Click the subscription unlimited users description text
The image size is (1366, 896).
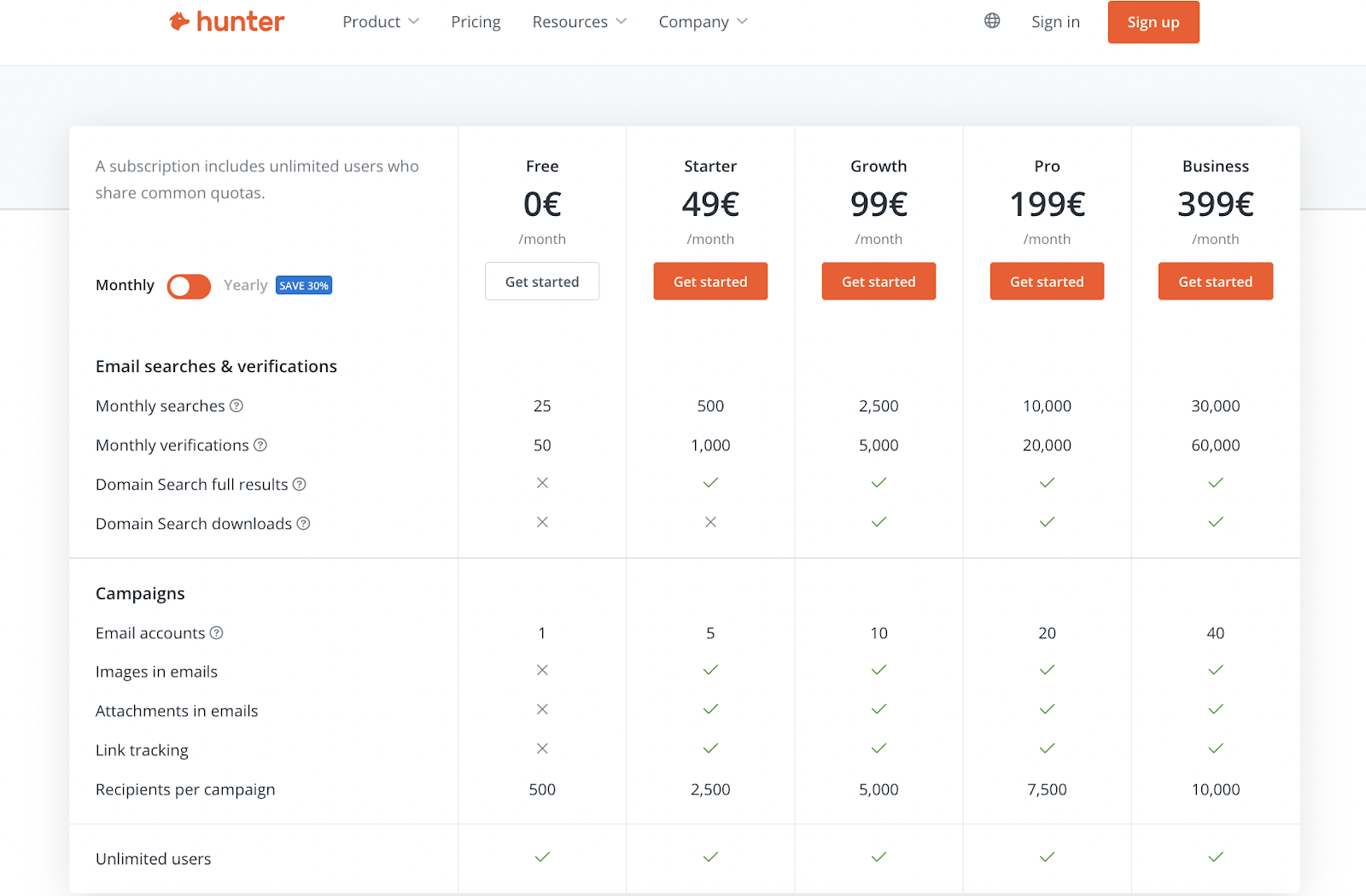pyautogui.click(x=257, y=179)
